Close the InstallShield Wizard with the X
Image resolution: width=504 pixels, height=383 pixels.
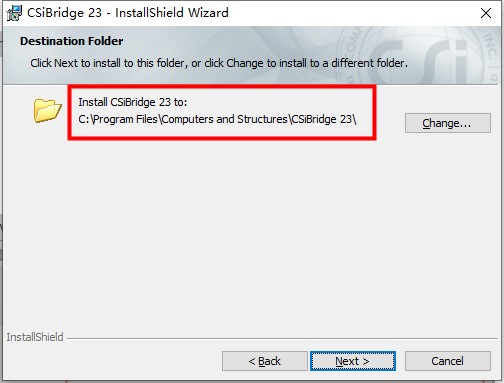point(486,13)
